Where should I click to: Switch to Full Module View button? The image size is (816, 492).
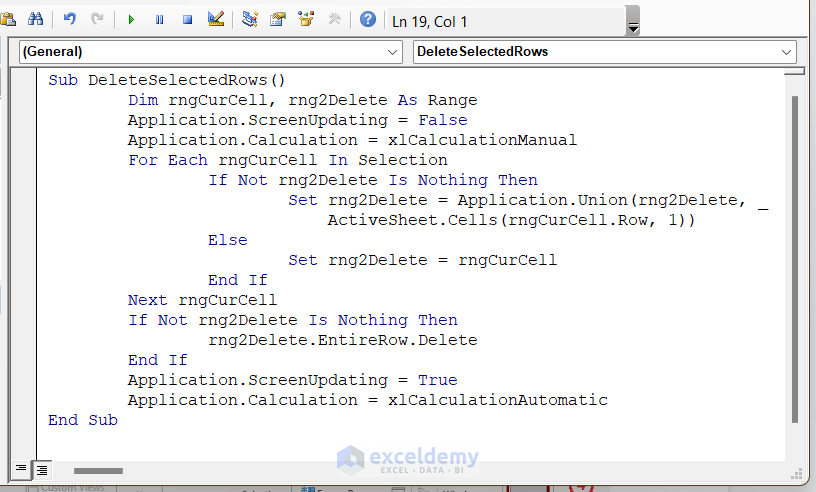point(42,470)
